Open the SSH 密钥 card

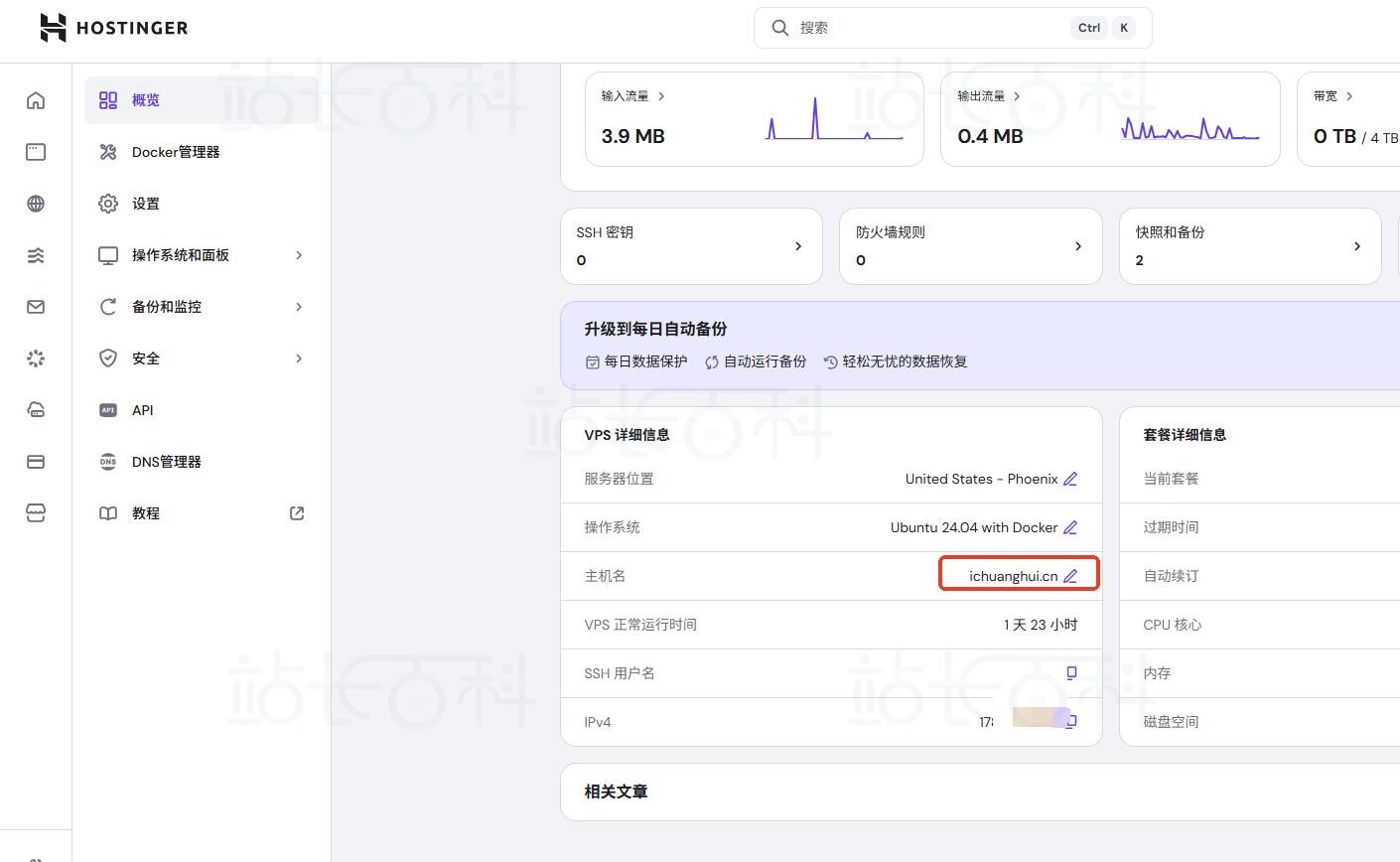tap(691, 246)
